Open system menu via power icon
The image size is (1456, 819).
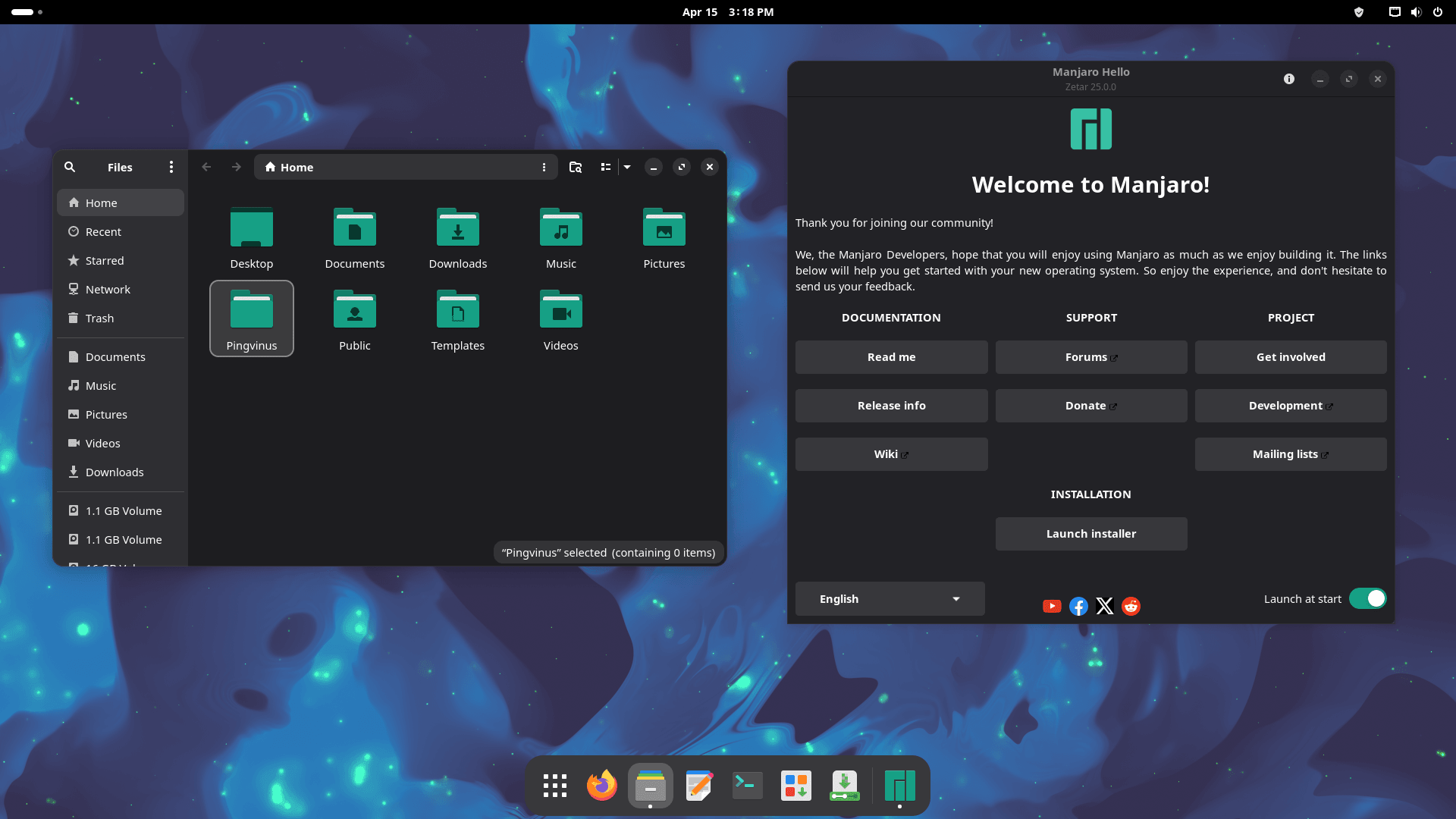click(1438, 12)
